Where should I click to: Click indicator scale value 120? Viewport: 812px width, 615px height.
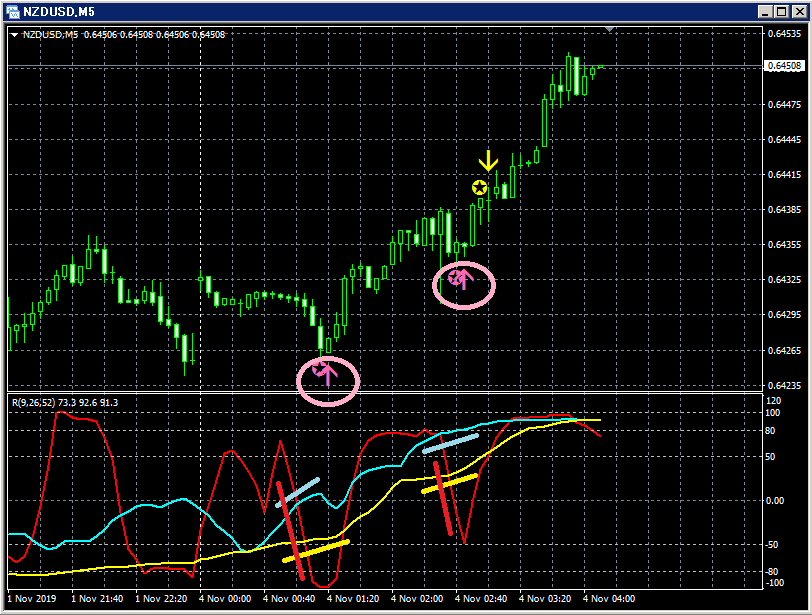[773, 401]
